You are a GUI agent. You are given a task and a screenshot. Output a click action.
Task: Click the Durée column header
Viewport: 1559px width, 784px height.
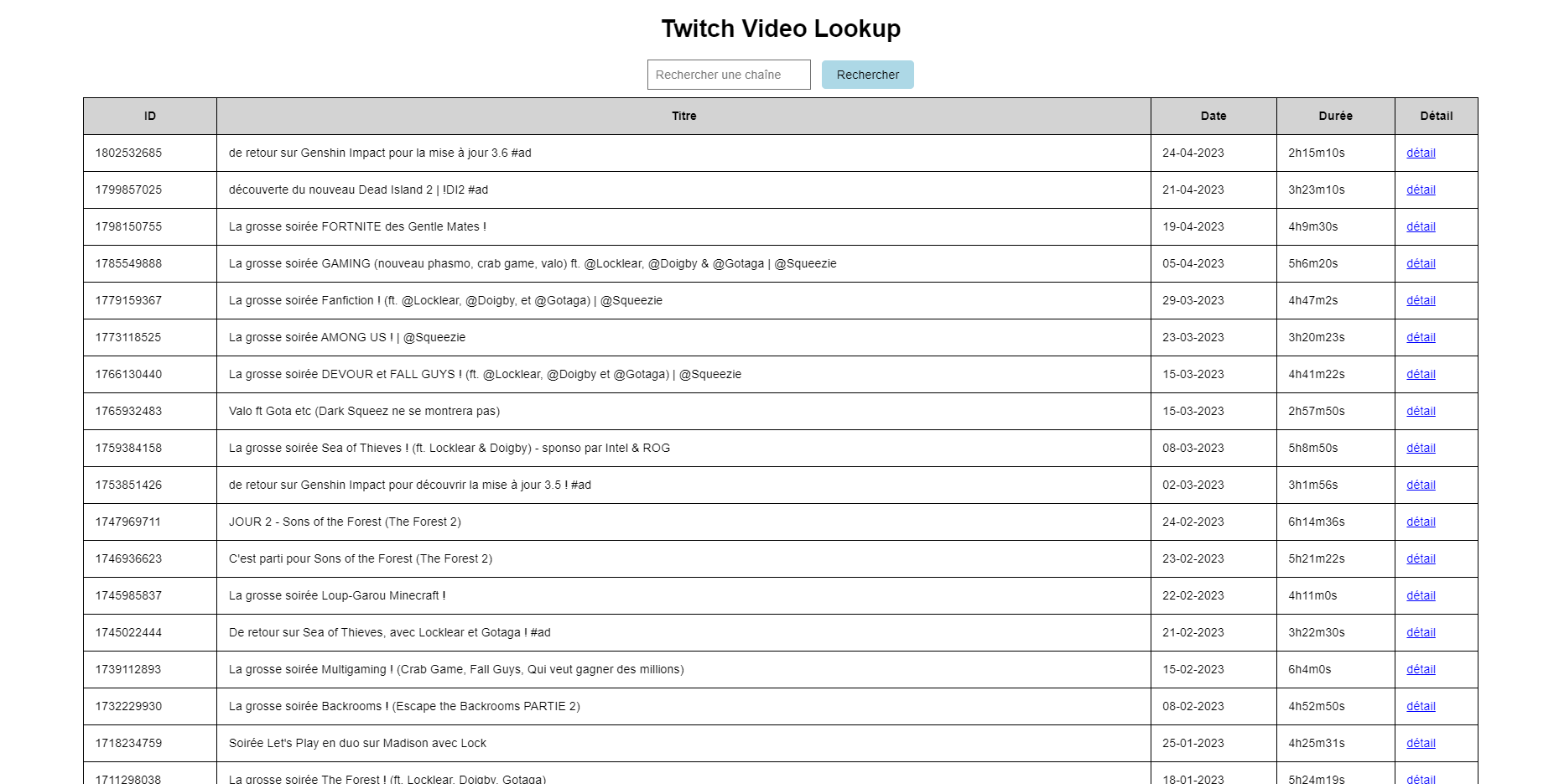[1335, 116]
